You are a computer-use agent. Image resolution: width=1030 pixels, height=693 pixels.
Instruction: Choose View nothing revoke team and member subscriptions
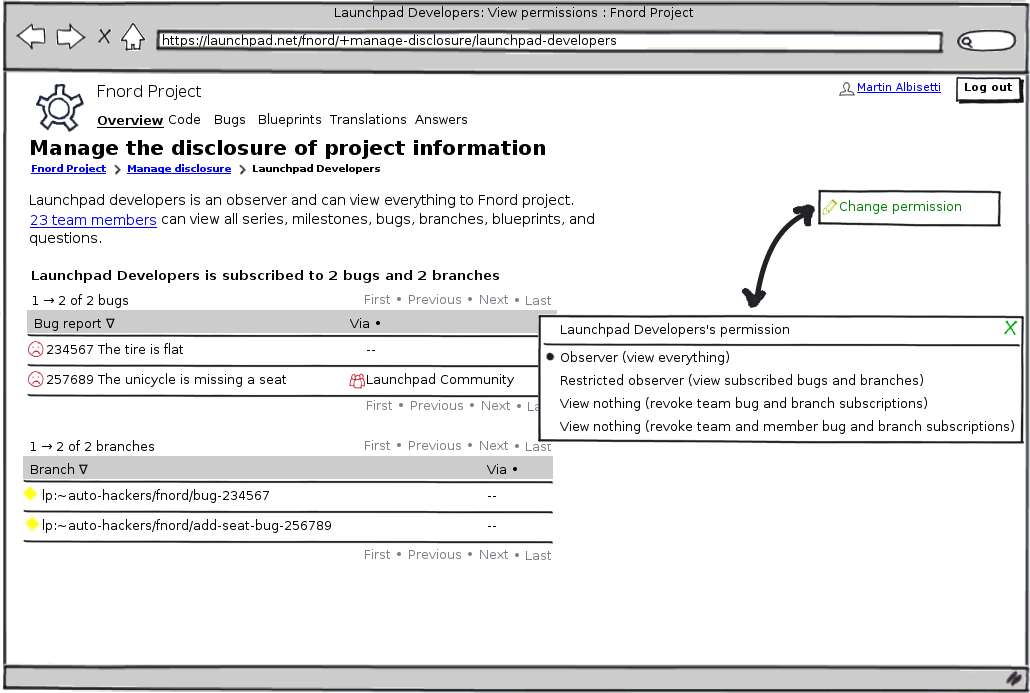coord(786,426)
